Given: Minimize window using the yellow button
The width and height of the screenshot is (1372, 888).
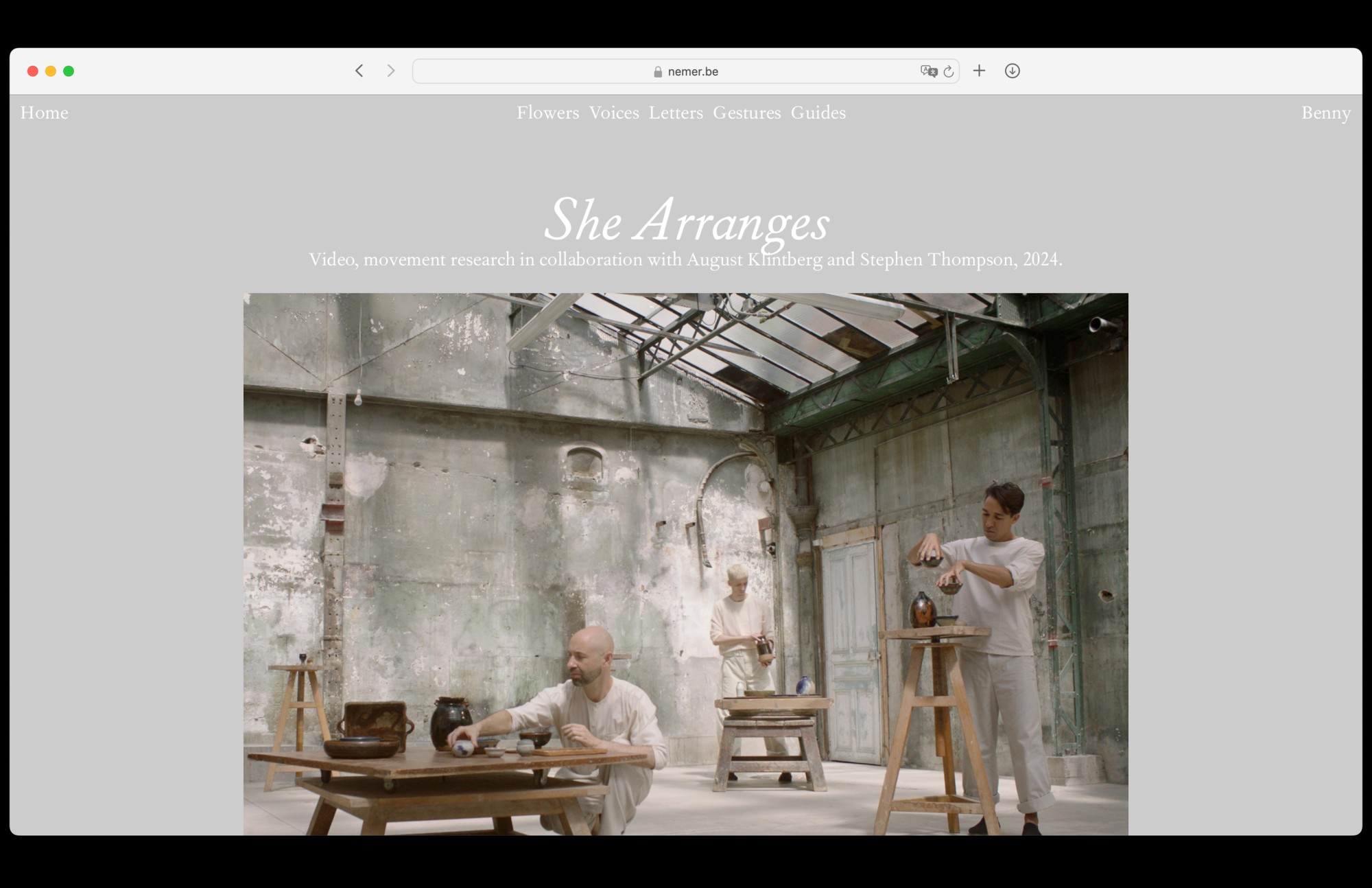Looking at the screenshot, I should tap(51, 71).
